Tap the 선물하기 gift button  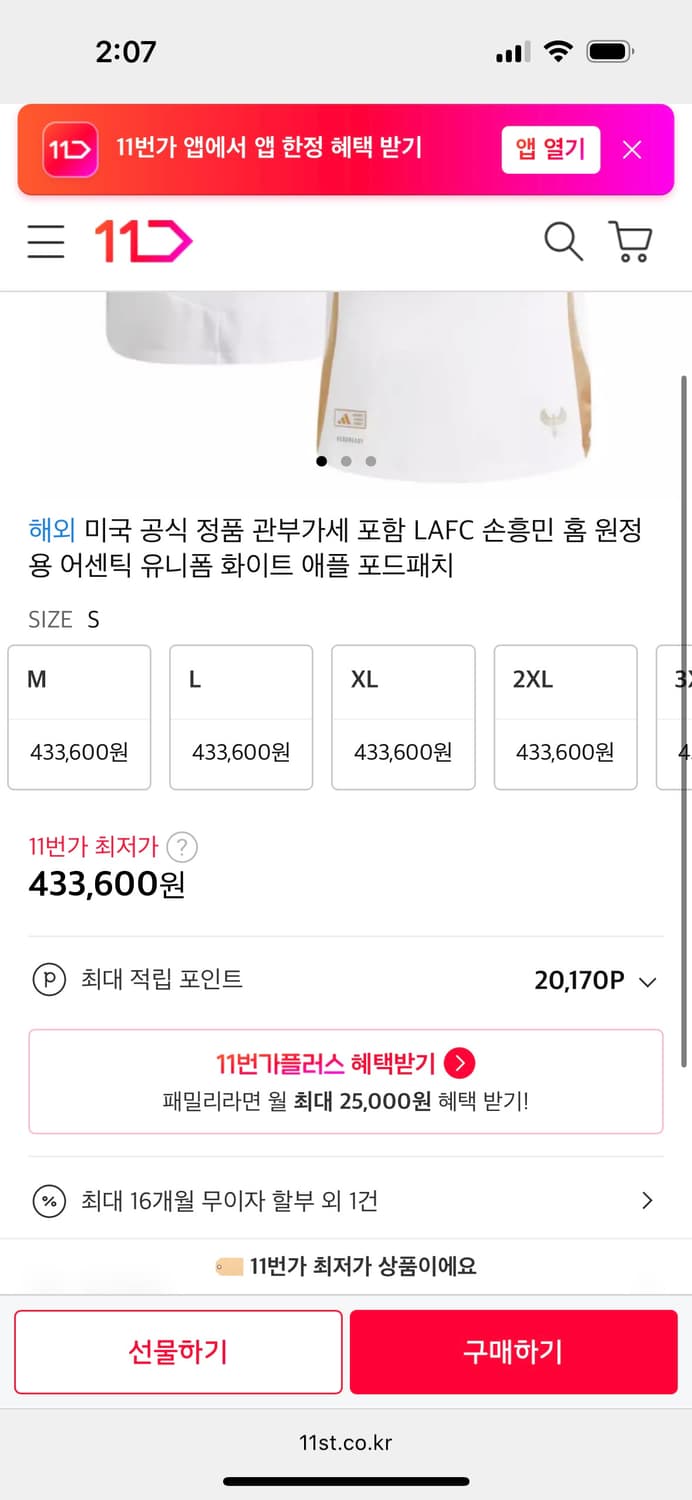tap(177, 1351)
